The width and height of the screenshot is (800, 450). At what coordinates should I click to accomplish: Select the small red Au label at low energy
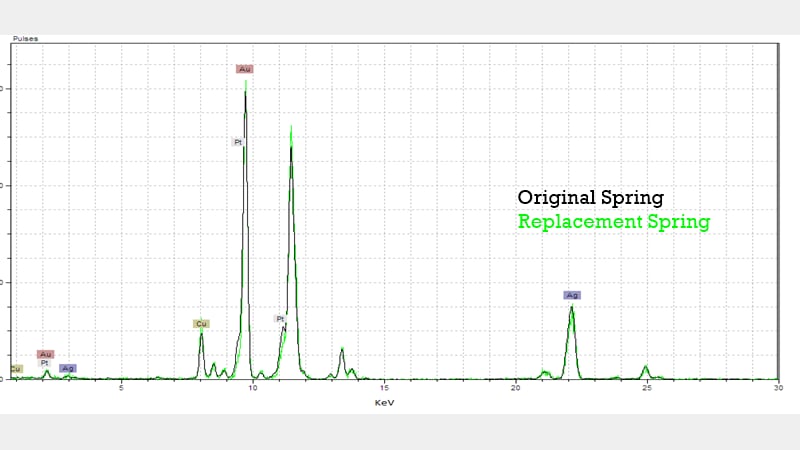[45, 354]
